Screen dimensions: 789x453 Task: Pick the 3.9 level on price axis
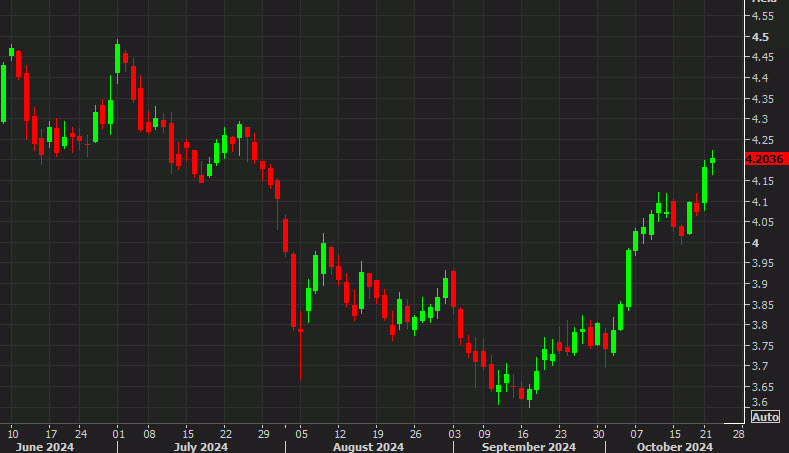[x=760, y=284]
